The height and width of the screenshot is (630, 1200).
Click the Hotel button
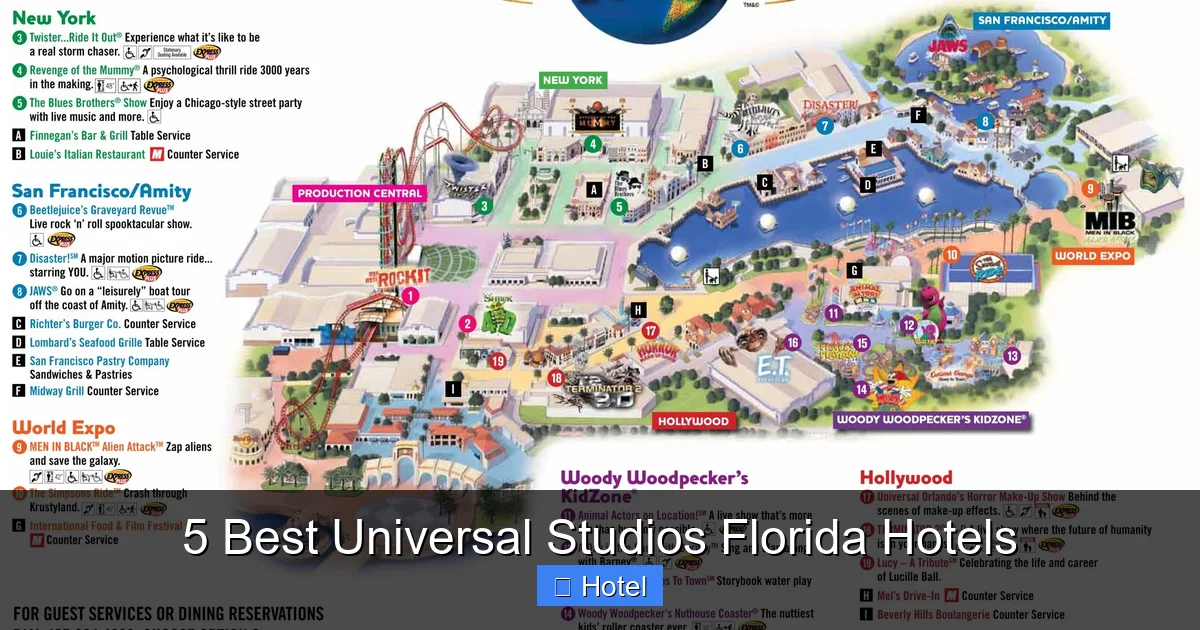pyautogui.click(x=600, y=586)
